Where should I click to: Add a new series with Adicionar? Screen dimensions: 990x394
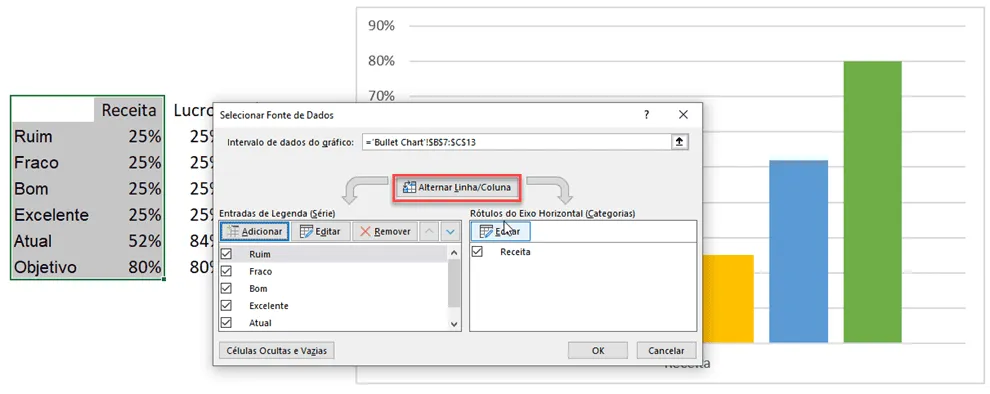[x=254, y=232]
